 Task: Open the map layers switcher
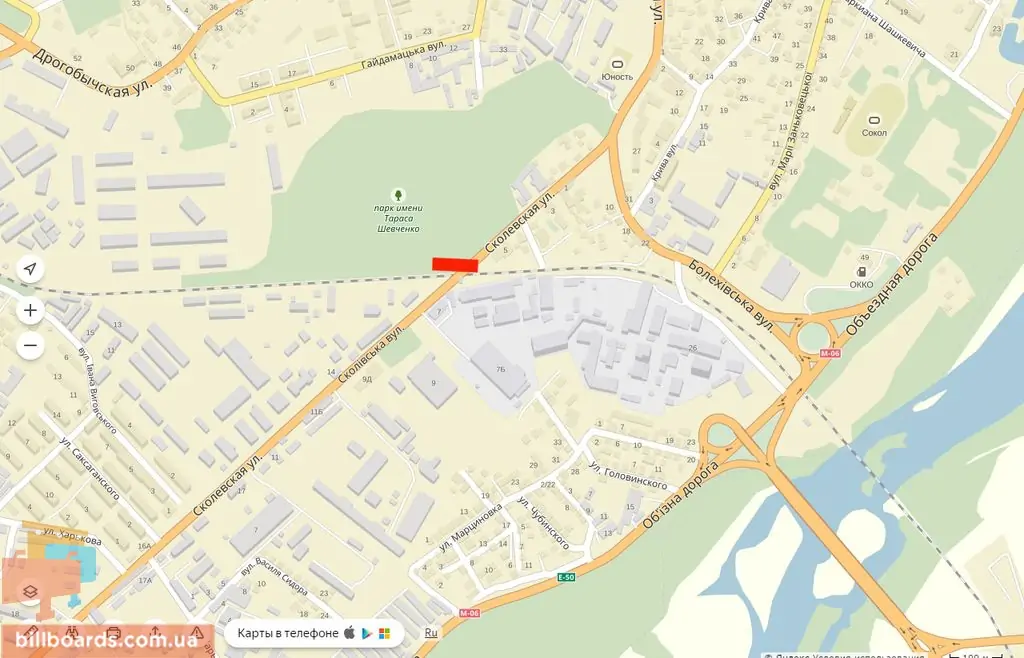(x=31, y=591)
